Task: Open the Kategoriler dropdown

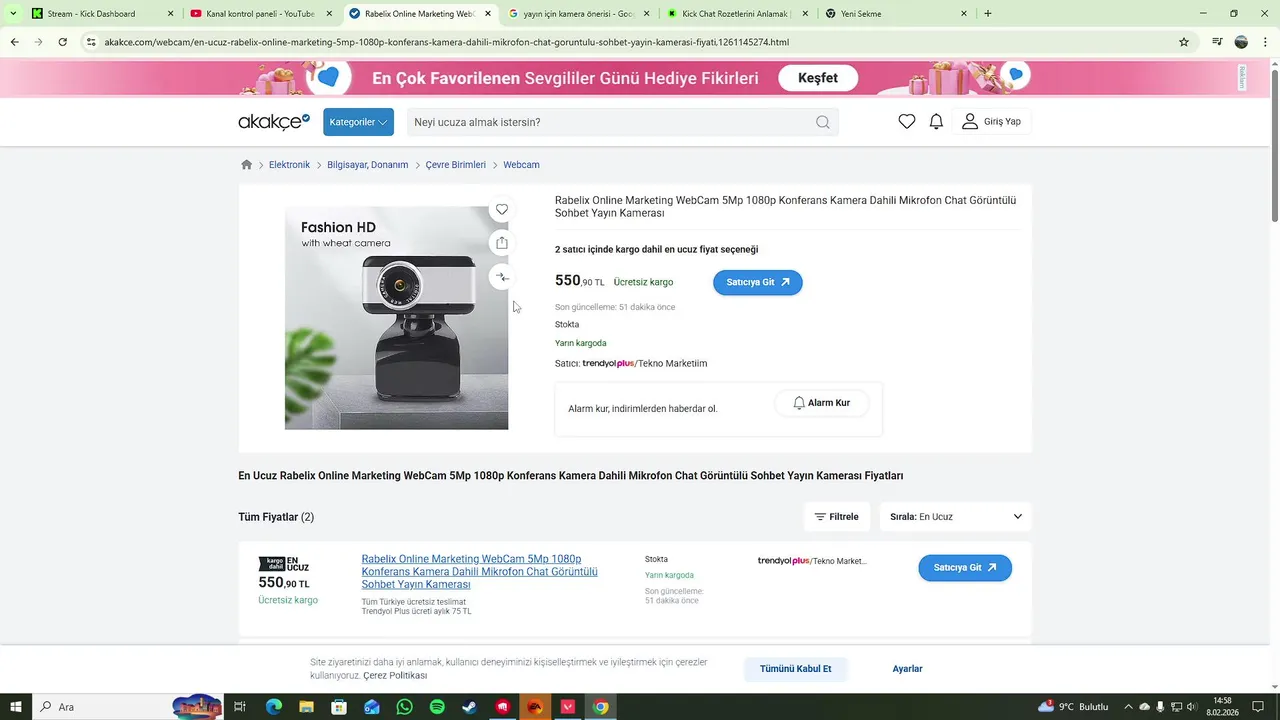Action: tap(358, 122)
